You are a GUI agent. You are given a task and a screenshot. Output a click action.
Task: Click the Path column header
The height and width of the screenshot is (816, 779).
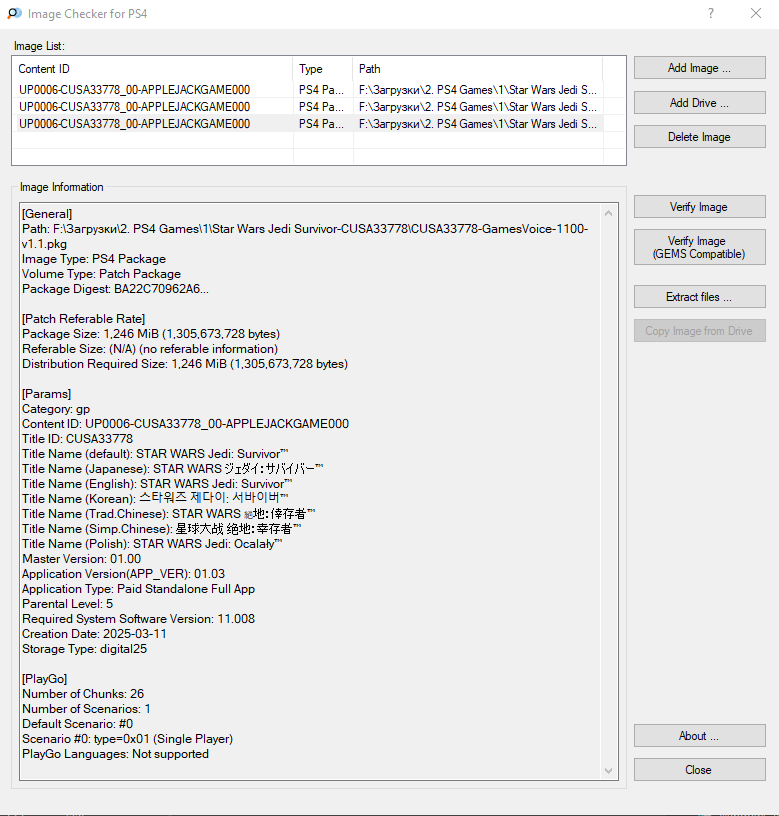coord(477,69)
